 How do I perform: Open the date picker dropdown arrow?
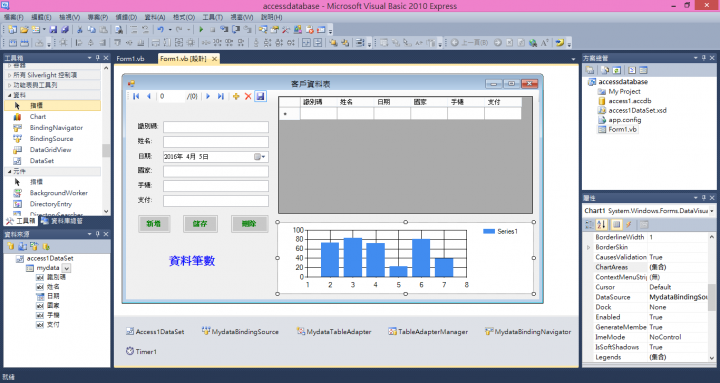[x=264, y=157]
